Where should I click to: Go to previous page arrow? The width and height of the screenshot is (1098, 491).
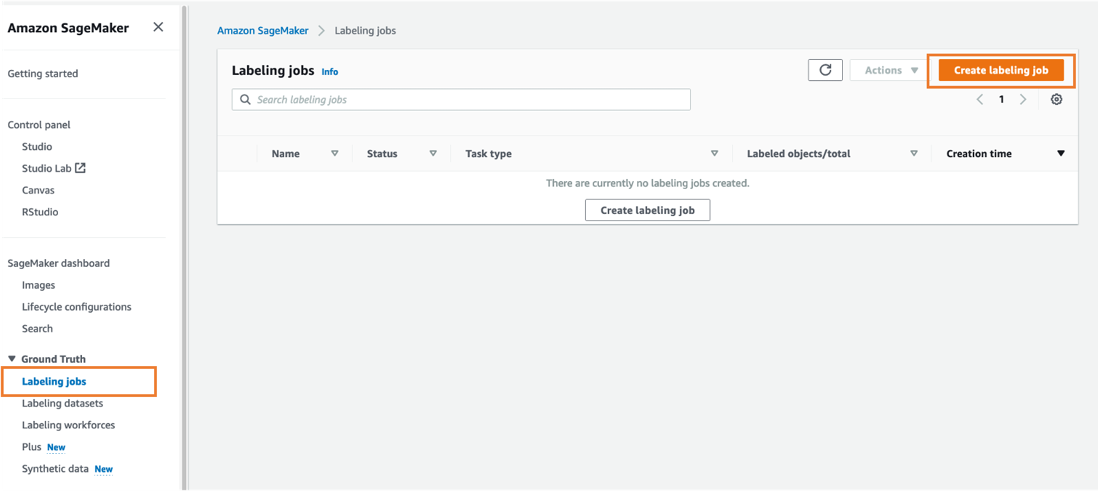[x=979, y=100]
